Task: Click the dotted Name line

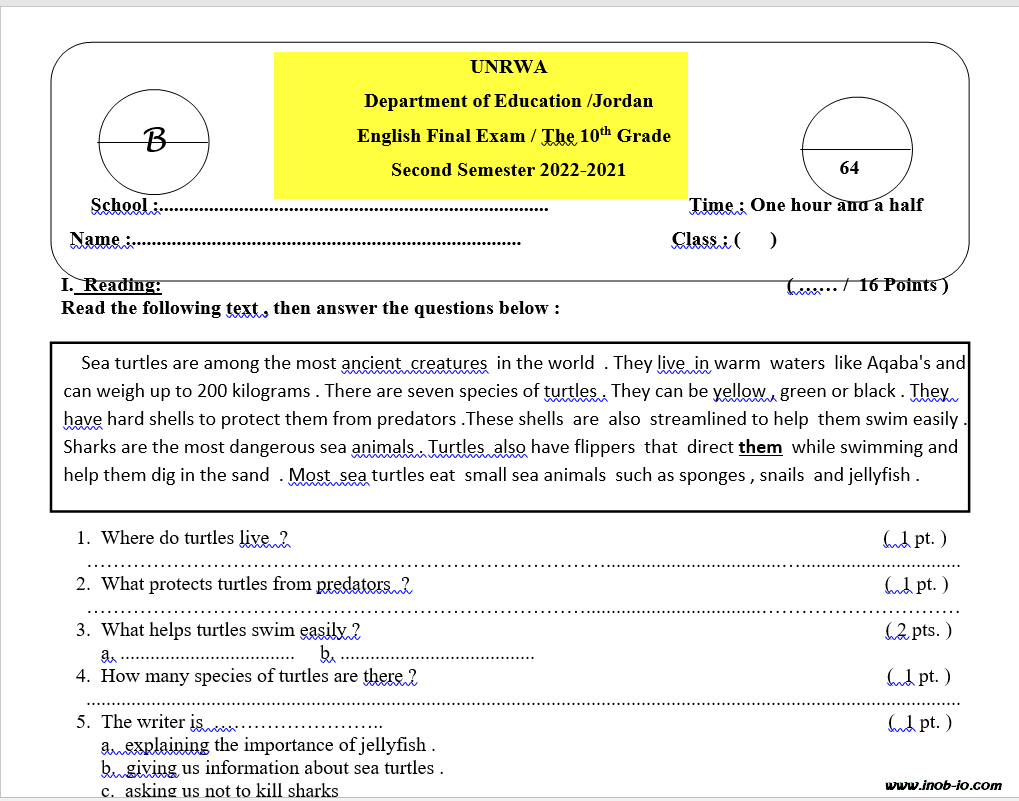Action: (328, 242)
